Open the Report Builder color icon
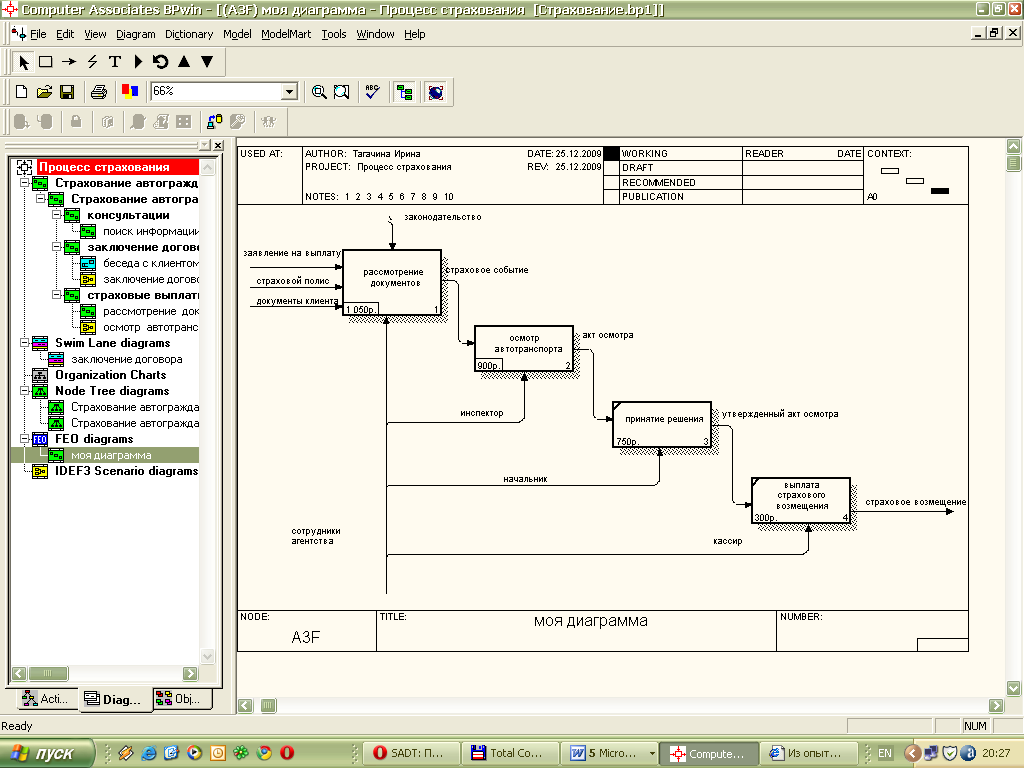The height and width of the screenshot is (768, 1024). pyautogui.click(x=130, y=92)
